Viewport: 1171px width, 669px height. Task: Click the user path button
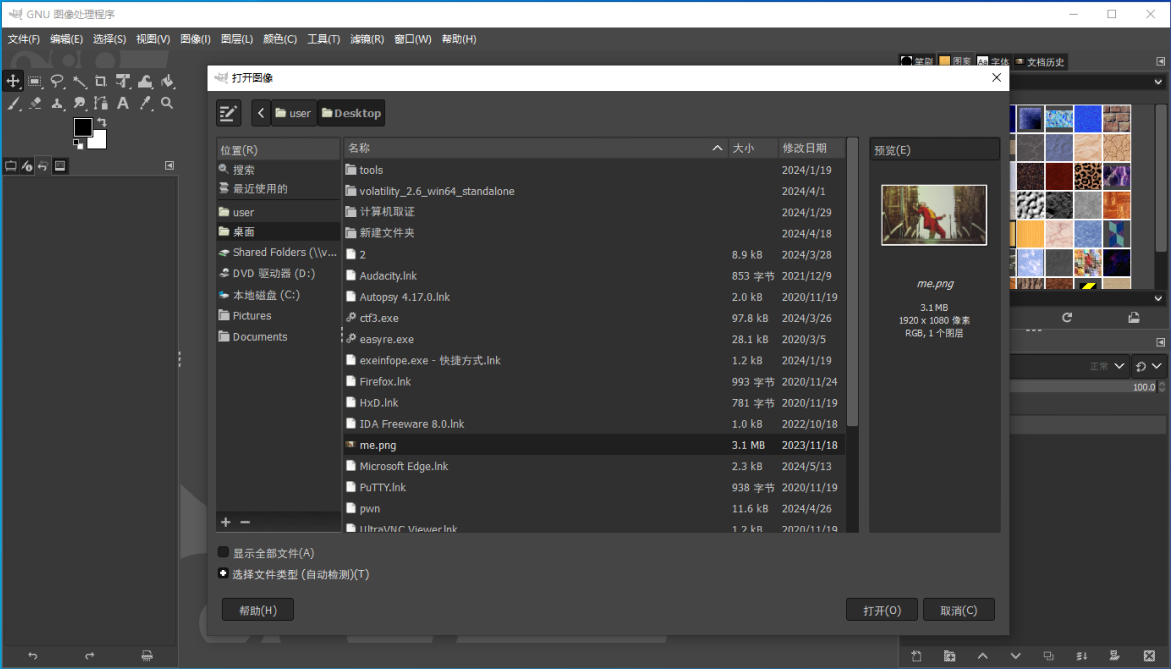click(x=293, y=113)
